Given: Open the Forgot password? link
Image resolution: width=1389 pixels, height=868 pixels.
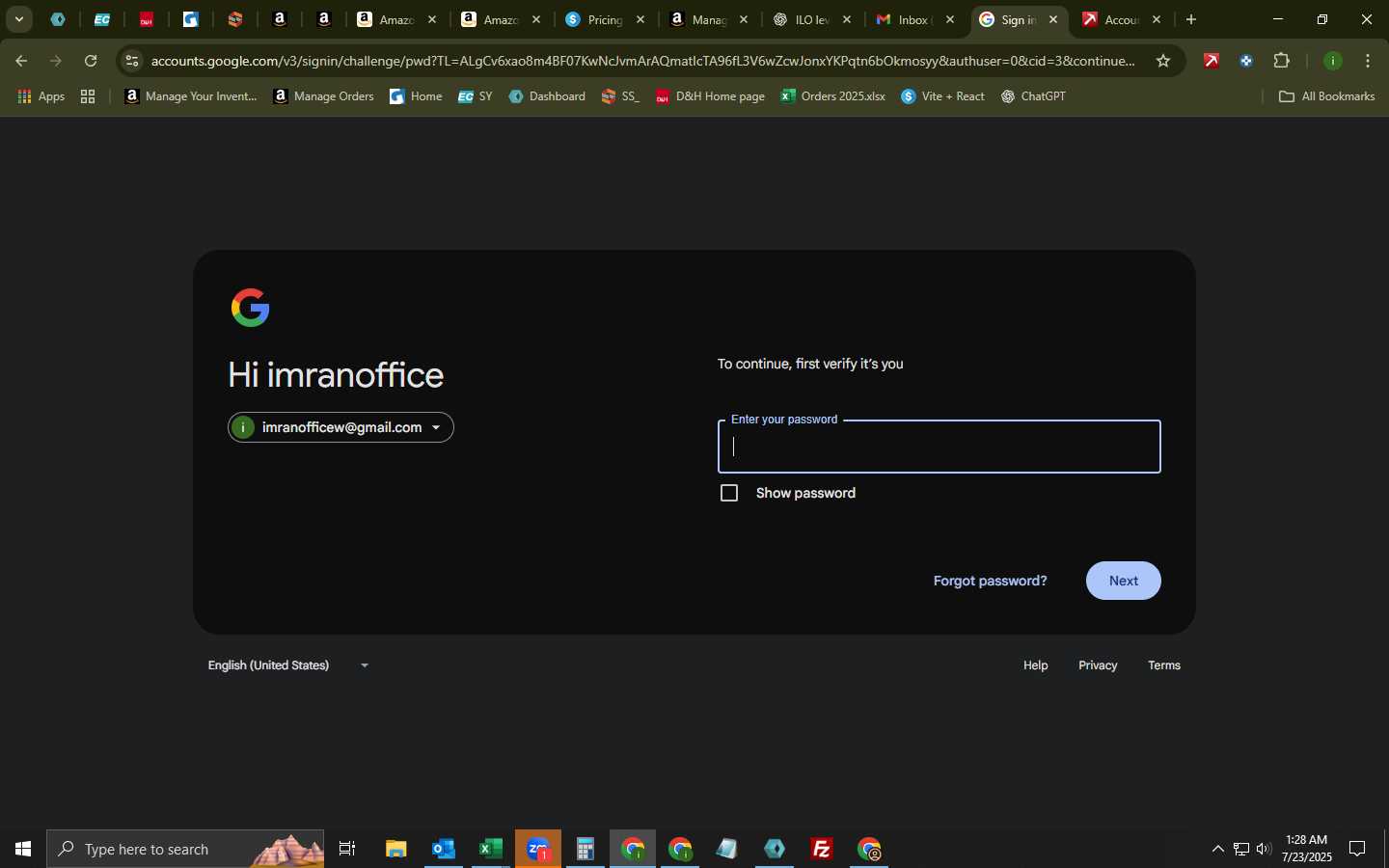Looking at the screenshot, I should point(990,581).
